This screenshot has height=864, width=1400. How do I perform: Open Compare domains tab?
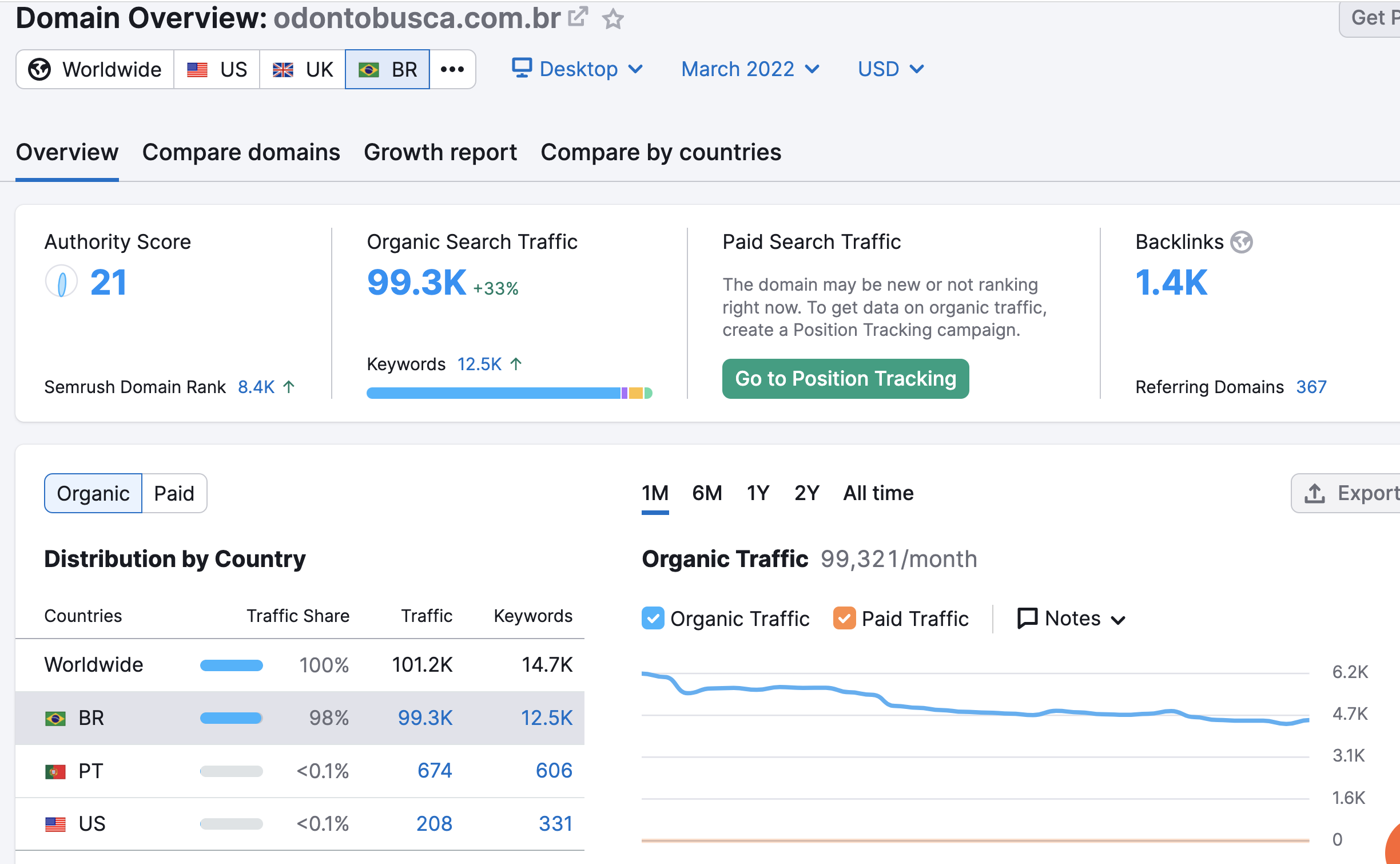241,152
